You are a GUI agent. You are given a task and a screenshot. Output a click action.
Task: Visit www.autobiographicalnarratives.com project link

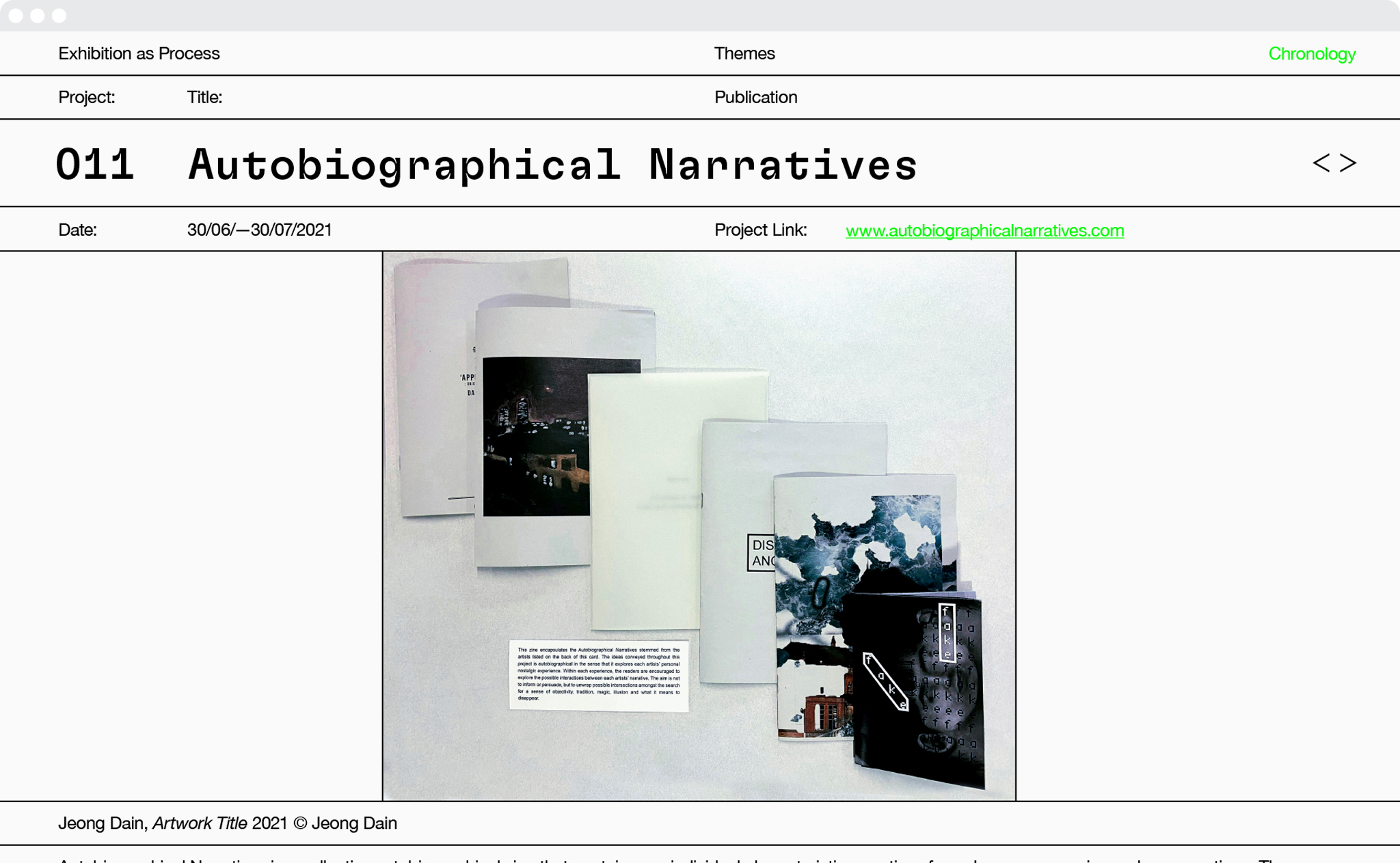pyautogui.click(x=984, y=230)
